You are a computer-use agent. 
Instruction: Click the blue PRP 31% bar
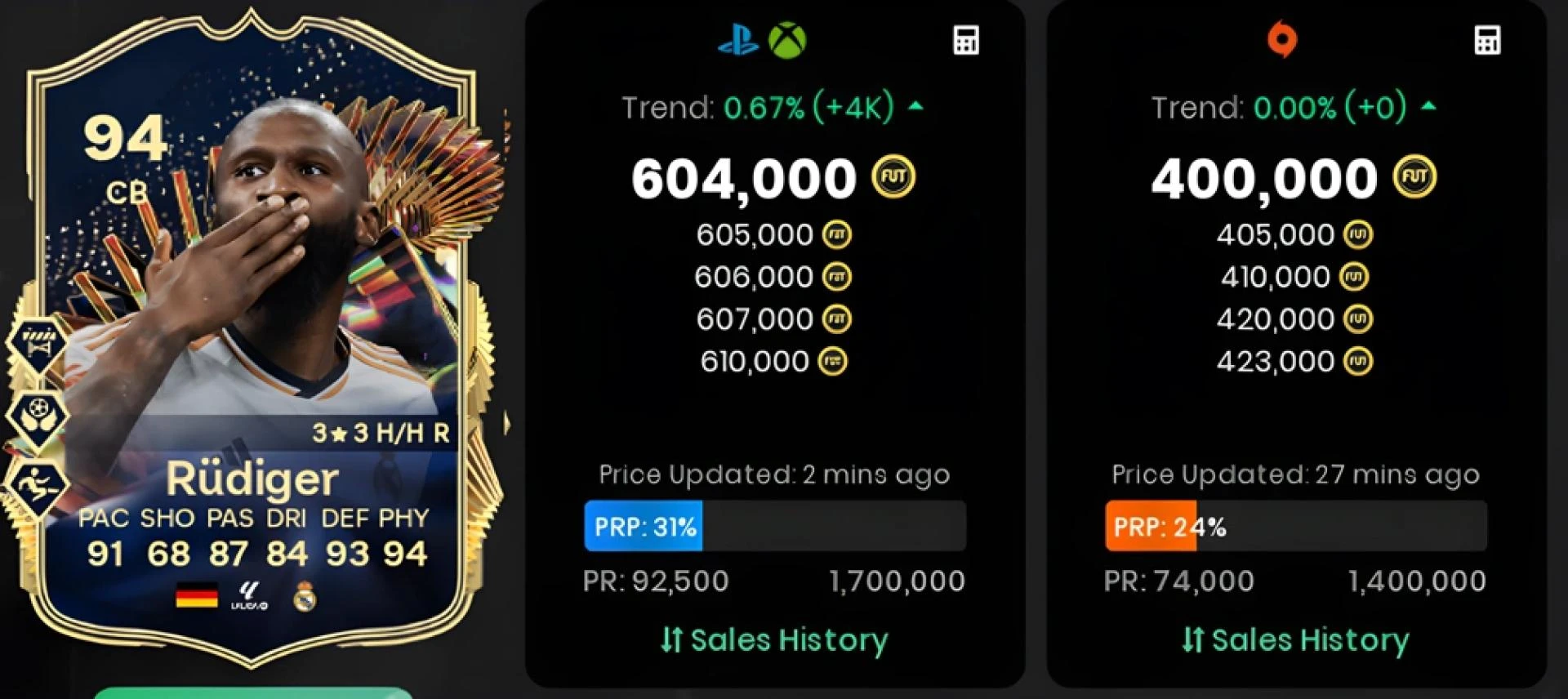644,527
